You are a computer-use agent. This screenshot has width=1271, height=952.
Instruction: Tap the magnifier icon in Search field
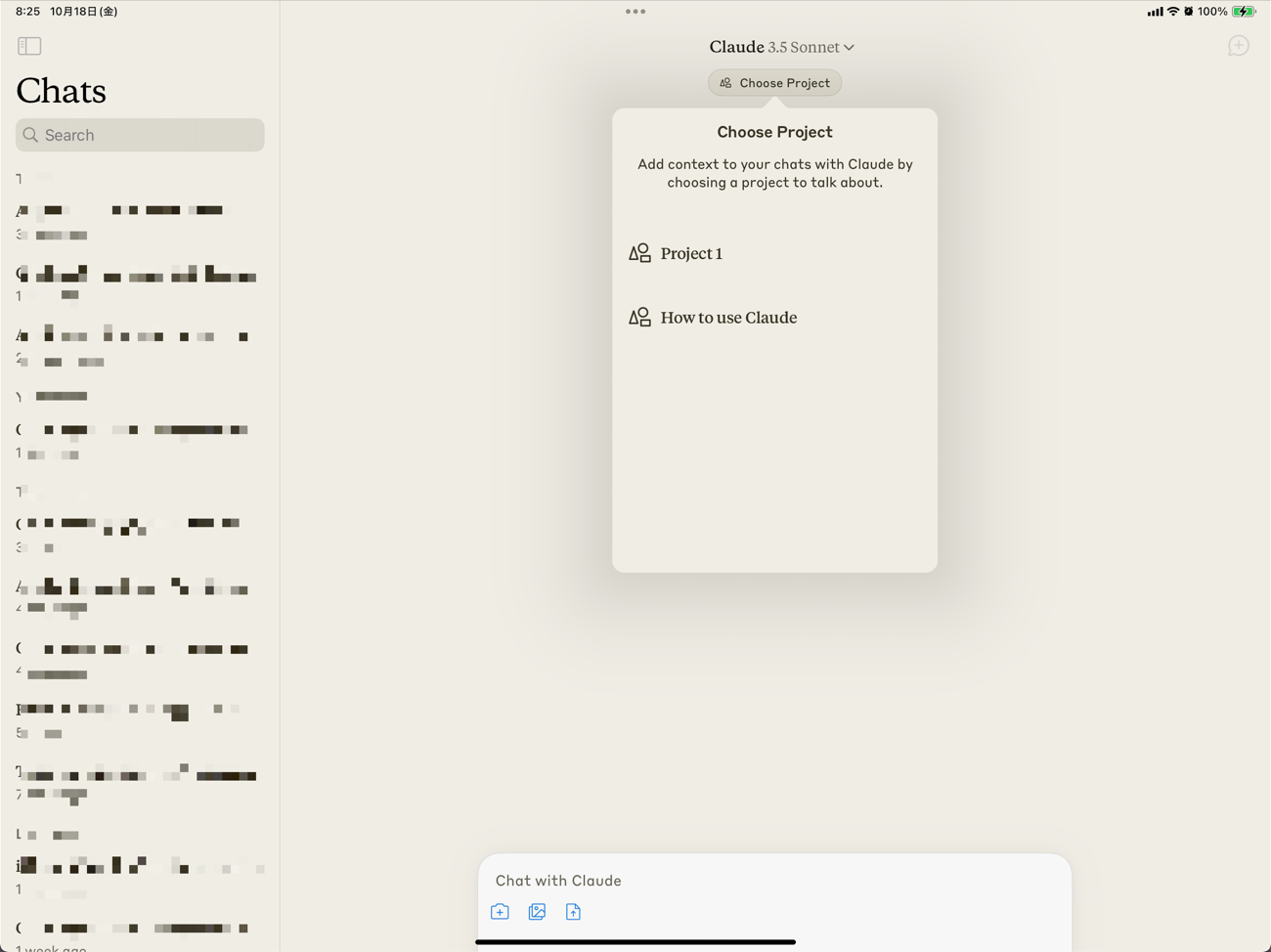click(31, 135)
